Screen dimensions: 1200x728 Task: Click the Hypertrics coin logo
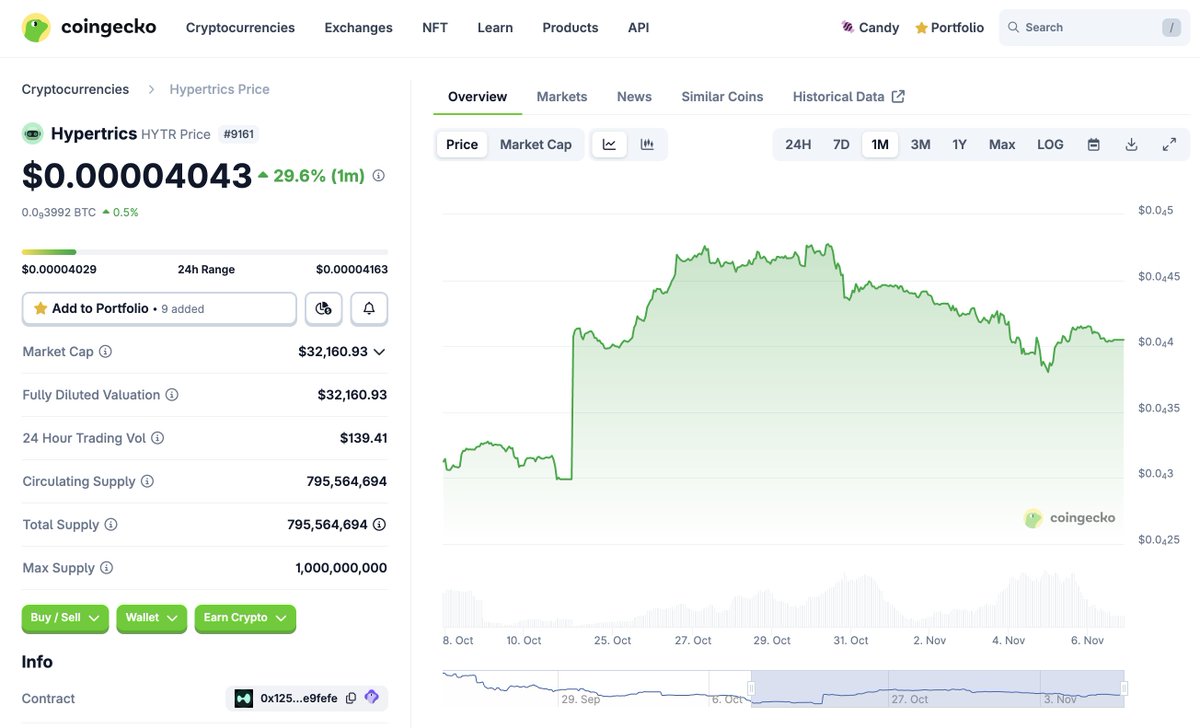click(x=33, y=134)
